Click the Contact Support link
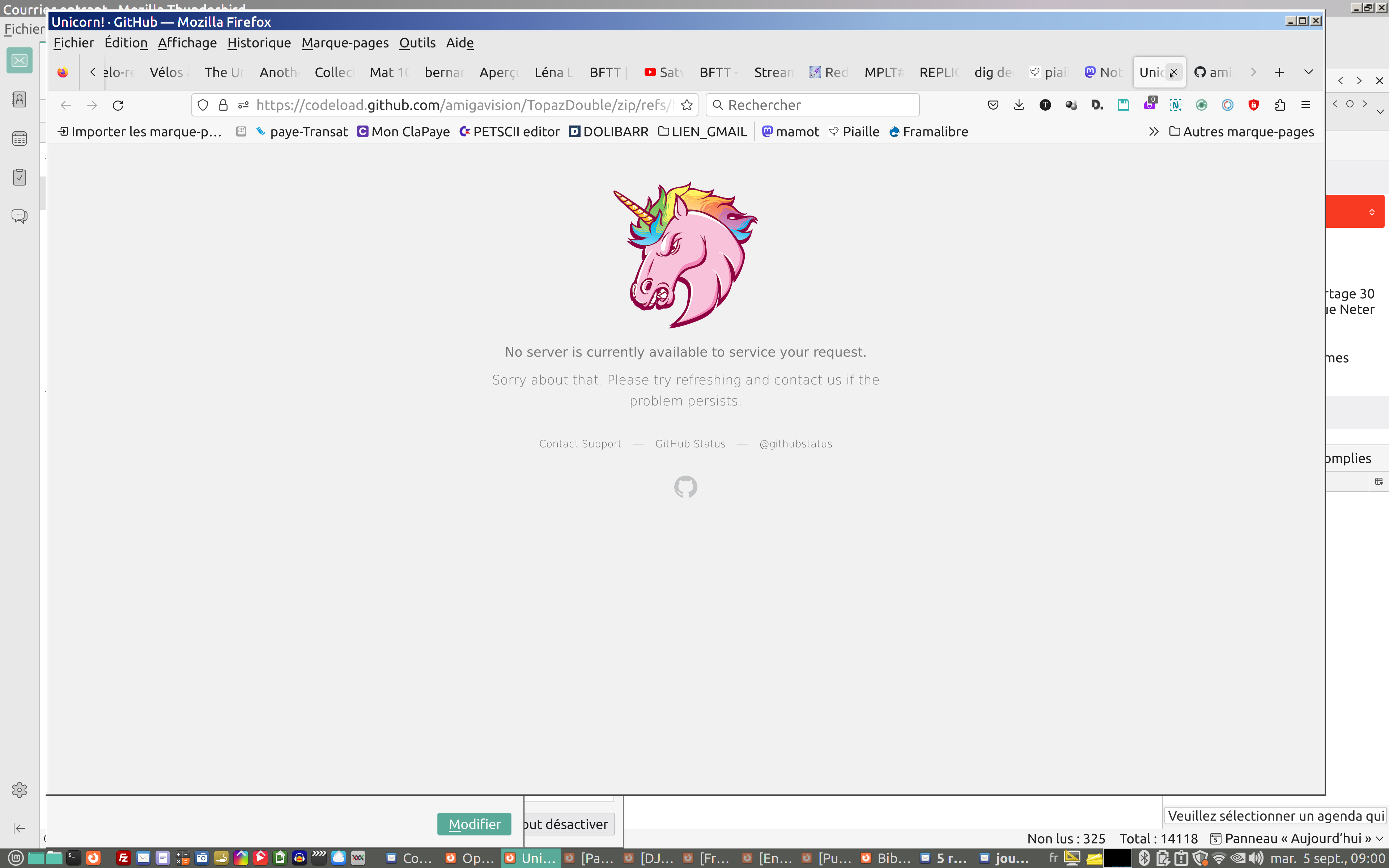Image resolution: width=1389 pixels, height=868 pixels. [x=580, y=444]
